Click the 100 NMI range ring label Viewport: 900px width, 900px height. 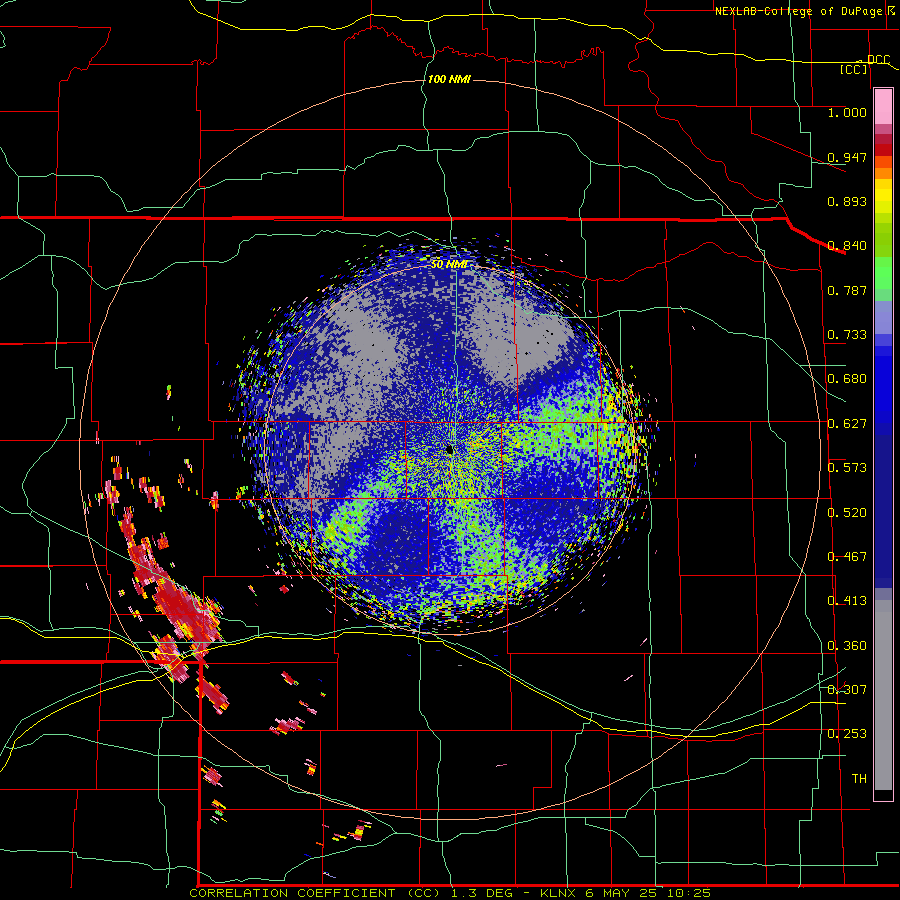[449, 79]
